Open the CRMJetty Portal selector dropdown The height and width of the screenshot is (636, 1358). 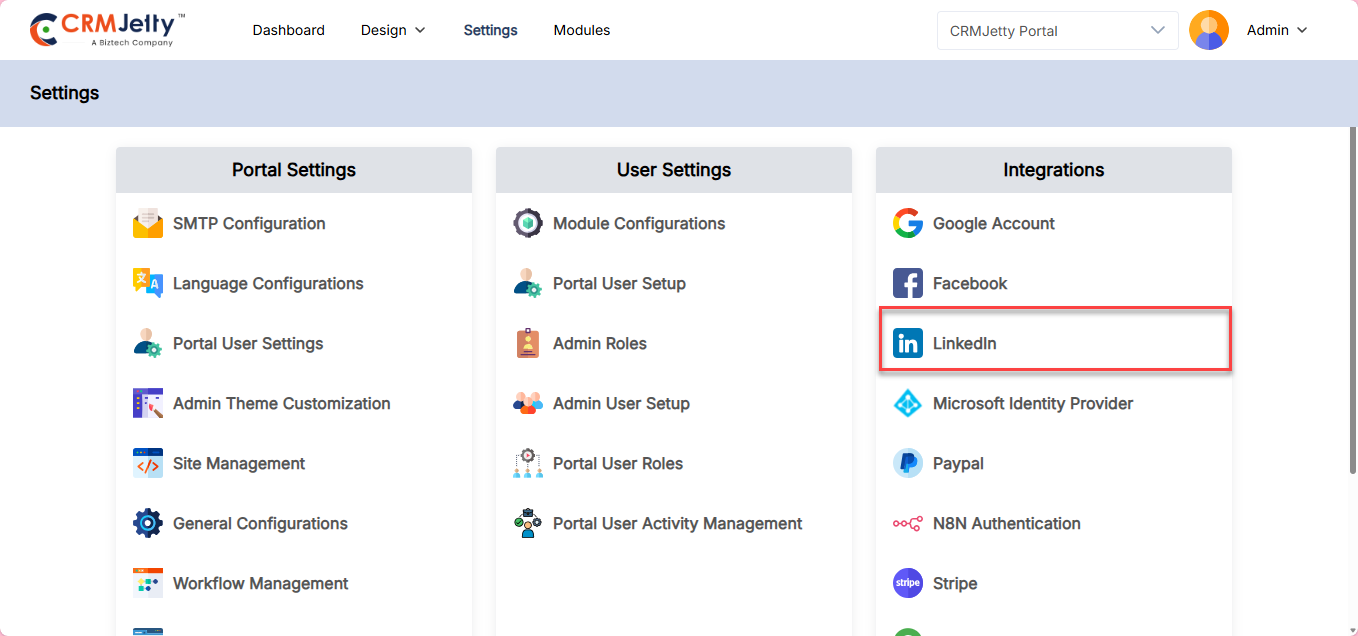[x=1056, y=30]
